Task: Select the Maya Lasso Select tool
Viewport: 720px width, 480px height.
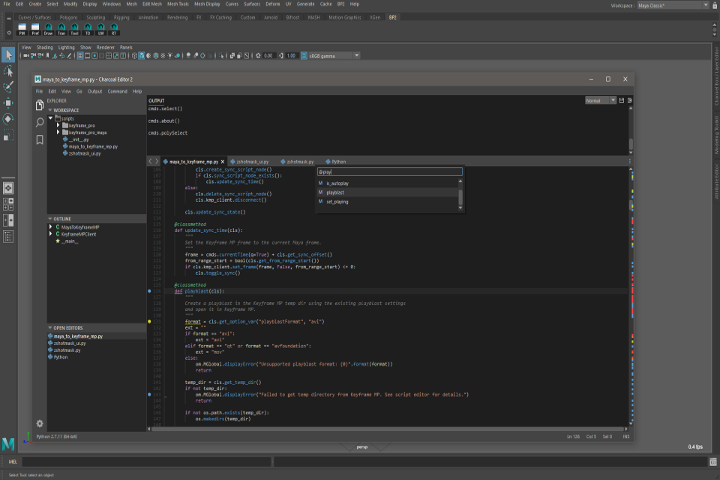Action: click(x=8, y=71)
